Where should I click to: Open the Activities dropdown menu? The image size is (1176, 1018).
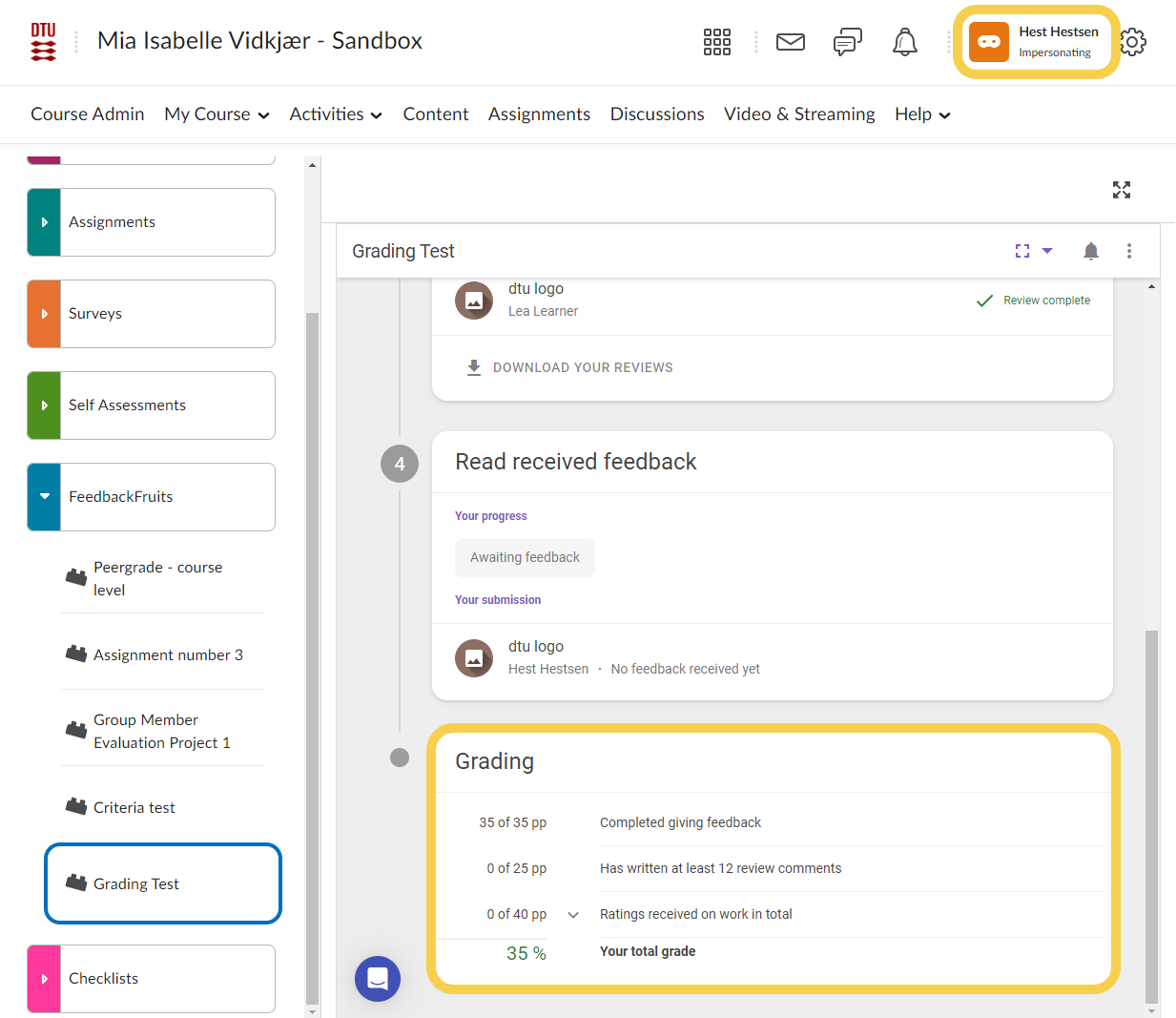click(x=336, y=114)
